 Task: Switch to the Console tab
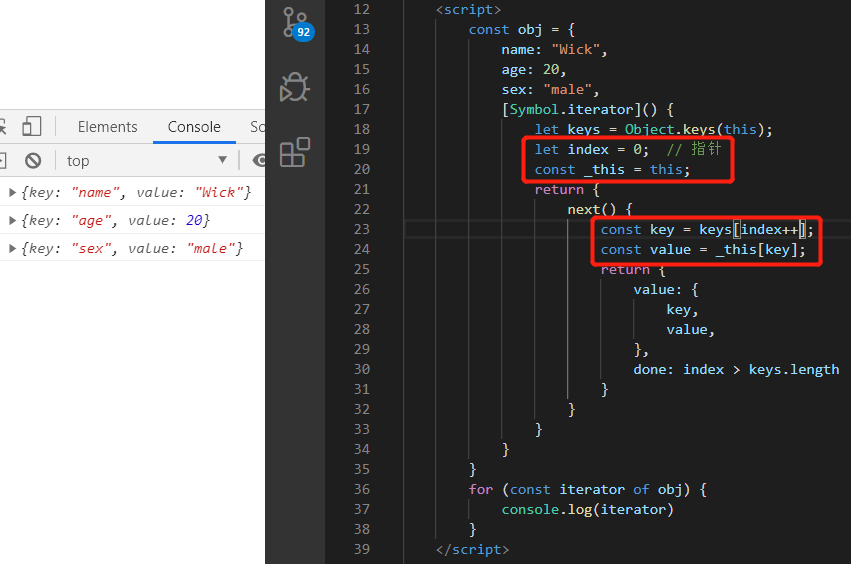[194, 127]
